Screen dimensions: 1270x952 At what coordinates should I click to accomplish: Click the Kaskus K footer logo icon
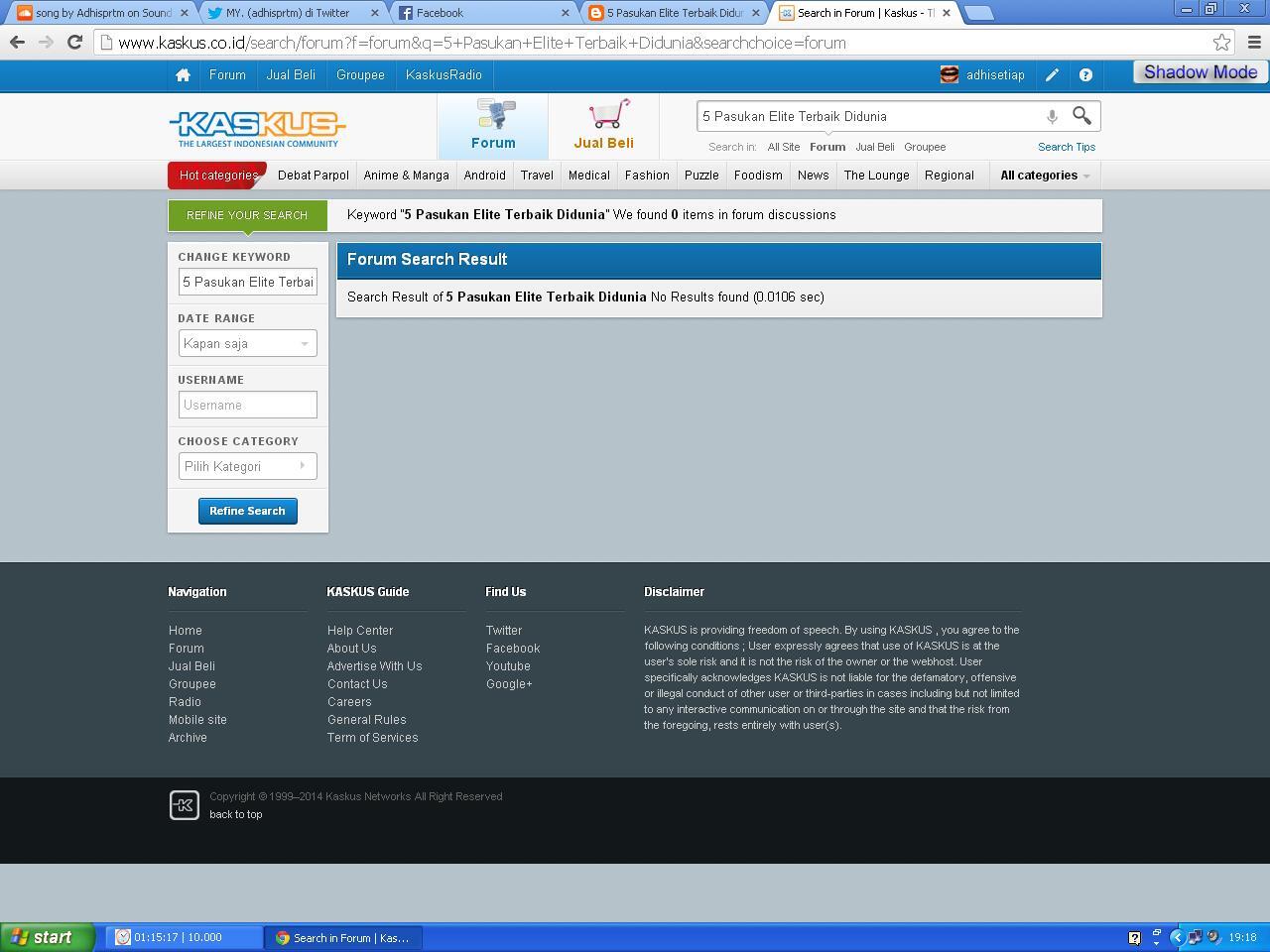click(184, 805)
